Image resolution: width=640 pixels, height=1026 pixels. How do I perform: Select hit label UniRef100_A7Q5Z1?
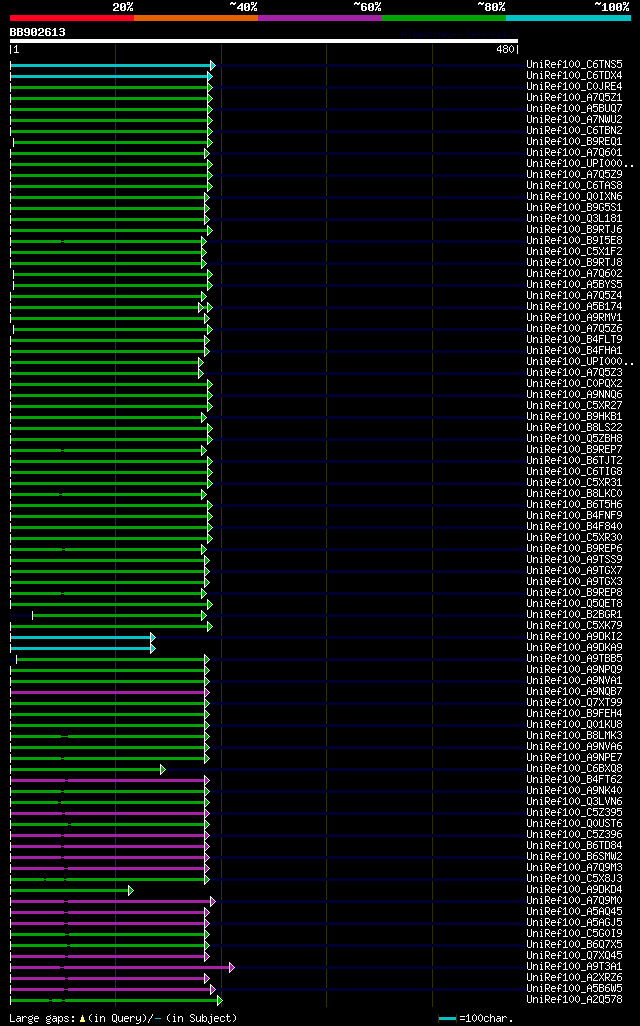[575, 97]
